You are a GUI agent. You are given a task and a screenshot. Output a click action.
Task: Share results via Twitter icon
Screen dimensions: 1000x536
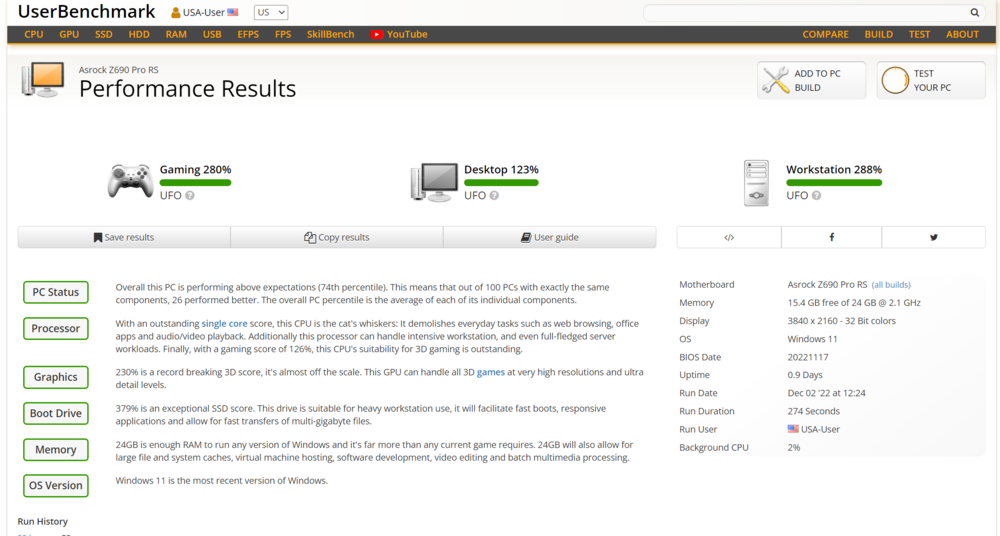click(934, 237)
